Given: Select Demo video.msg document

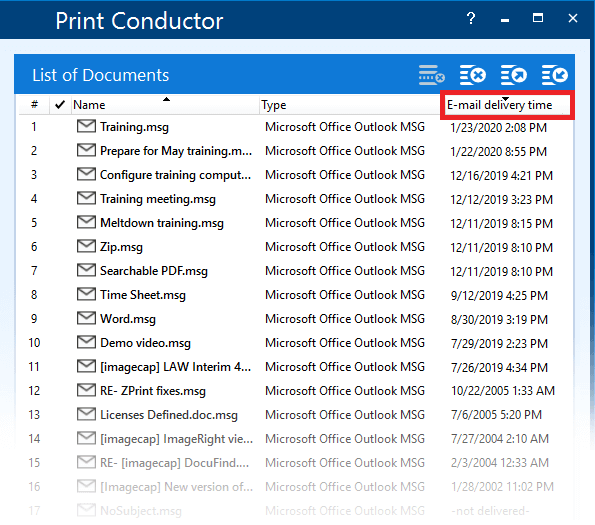Looking at the screenshot, I should point(297,343).
